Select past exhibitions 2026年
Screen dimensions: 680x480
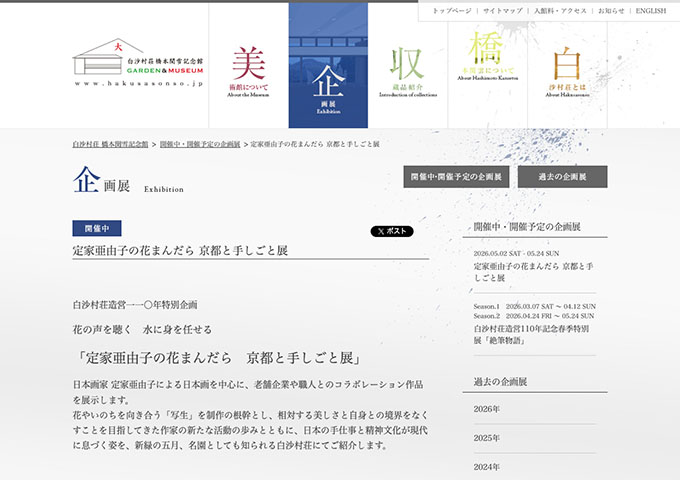(487, 409)
